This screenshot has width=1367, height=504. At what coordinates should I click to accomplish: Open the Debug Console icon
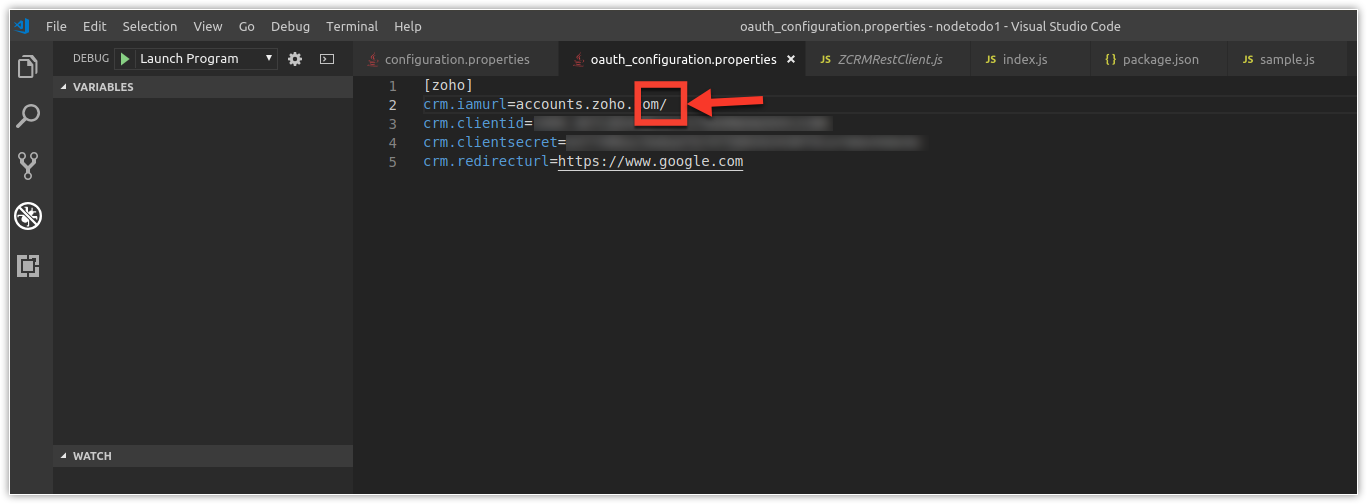click(327, 59)
